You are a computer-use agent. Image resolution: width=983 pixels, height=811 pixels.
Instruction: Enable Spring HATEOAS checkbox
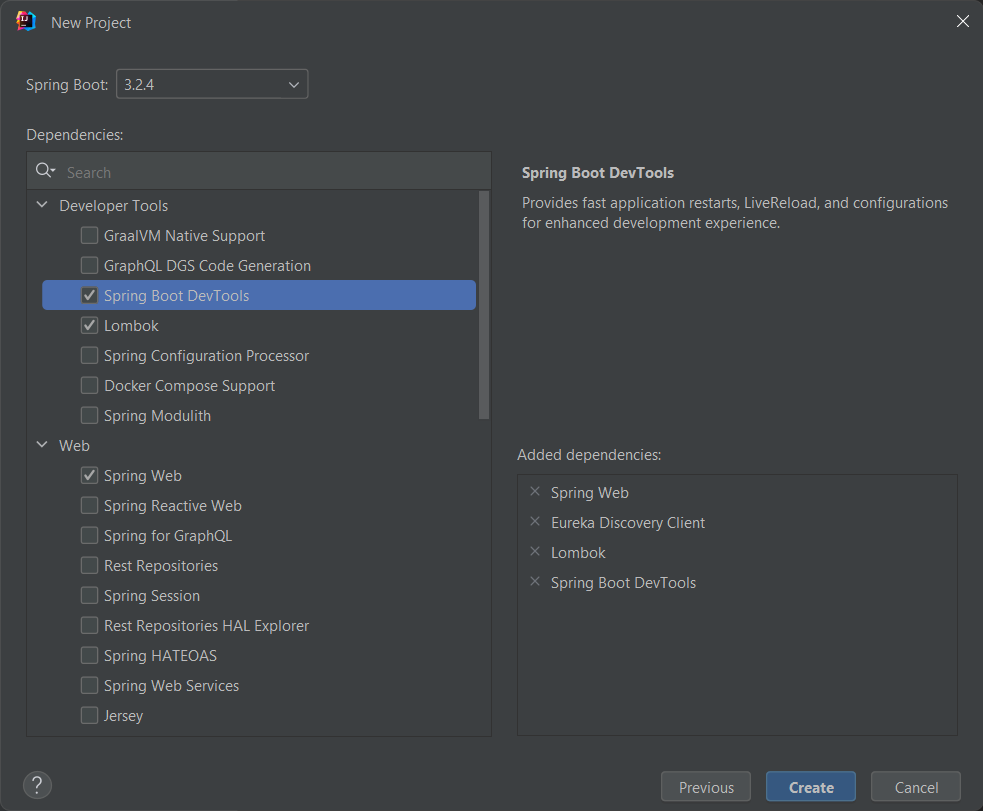(x=90, y=656)
